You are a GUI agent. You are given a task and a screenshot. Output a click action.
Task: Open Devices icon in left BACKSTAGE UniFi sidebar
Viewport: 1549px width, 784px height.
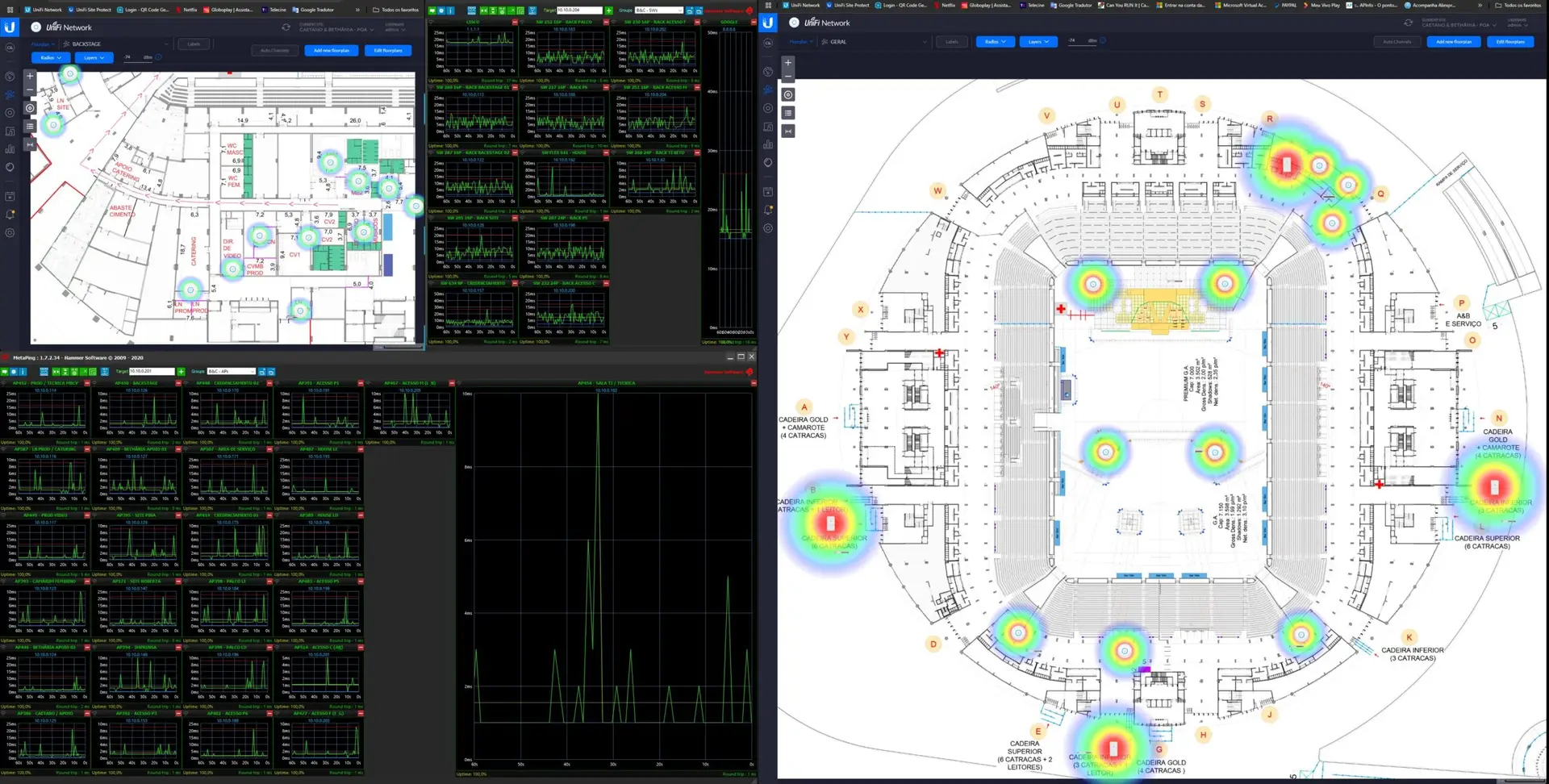coord(10,113)
